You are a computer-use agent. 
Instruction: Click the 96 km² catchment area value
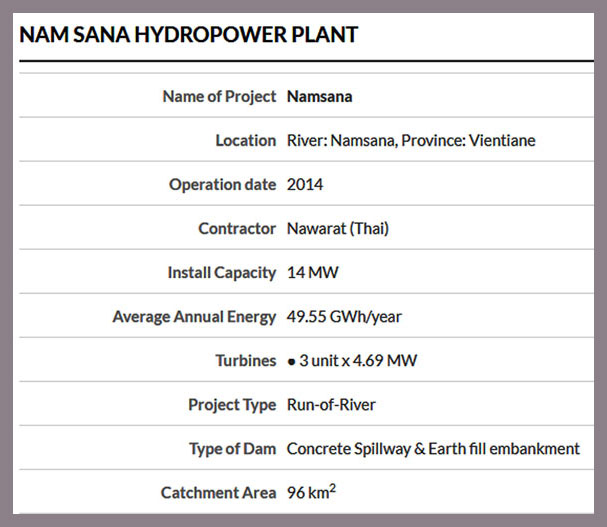(311, 492)
